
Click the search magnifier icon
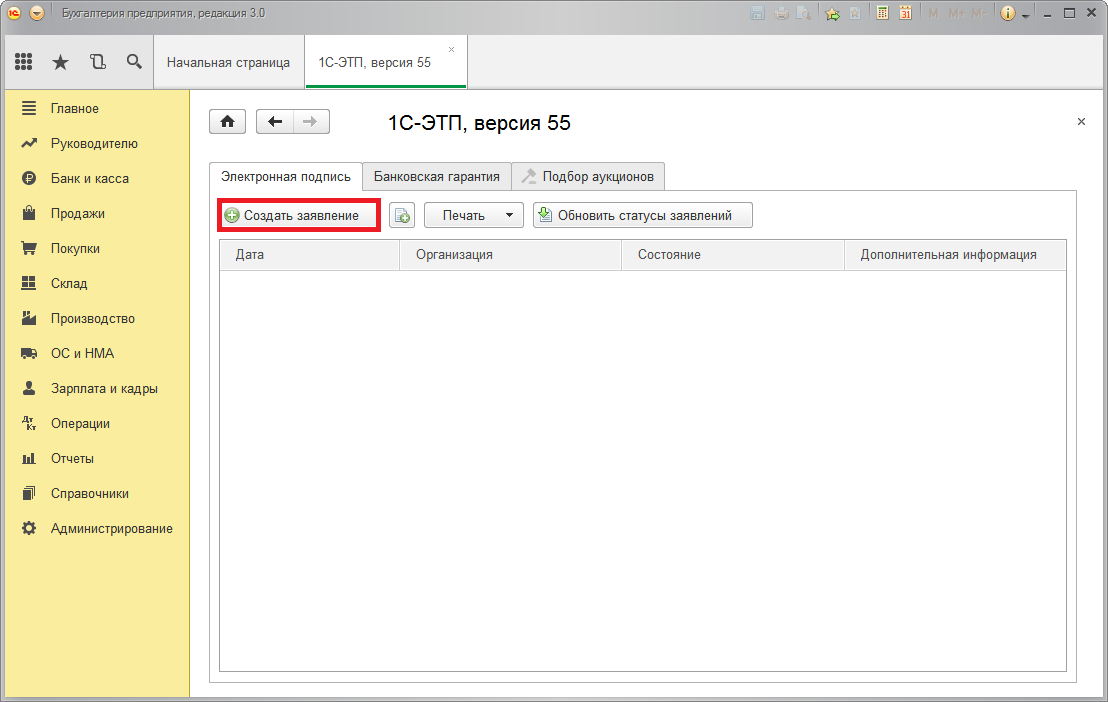tap(134, 62)
